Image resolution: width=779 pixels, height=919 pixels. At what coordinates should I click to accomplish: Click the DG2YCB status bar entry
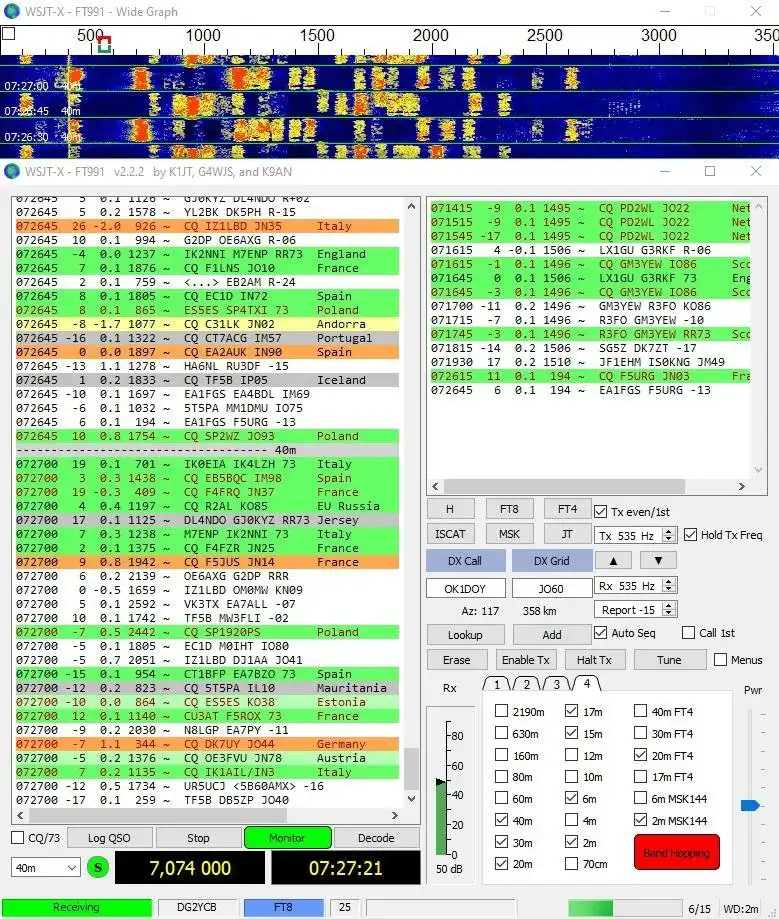tap(197, 907)
